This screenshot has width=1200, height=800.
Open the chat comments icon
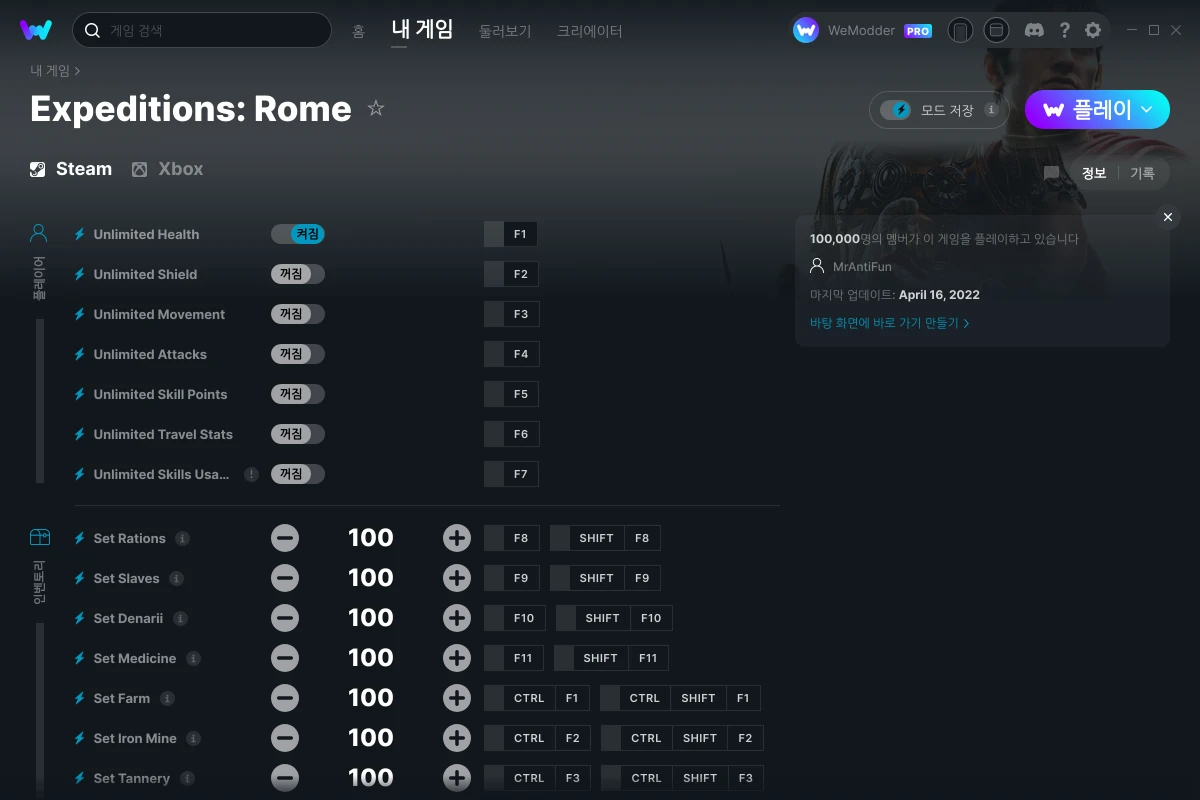1051,173
